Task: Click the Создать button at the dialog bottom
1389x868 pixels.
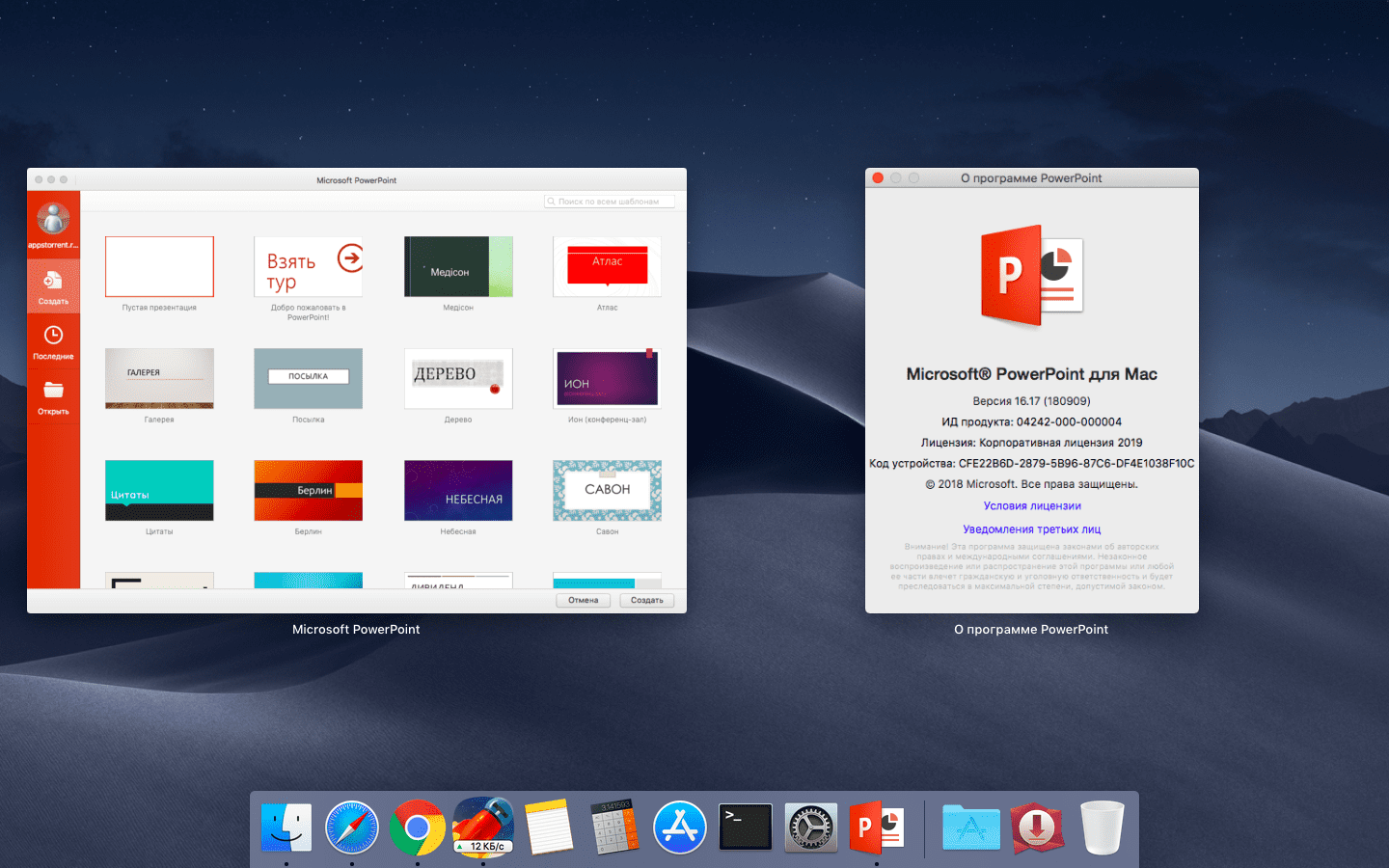Action: click(x=647, y=600)
